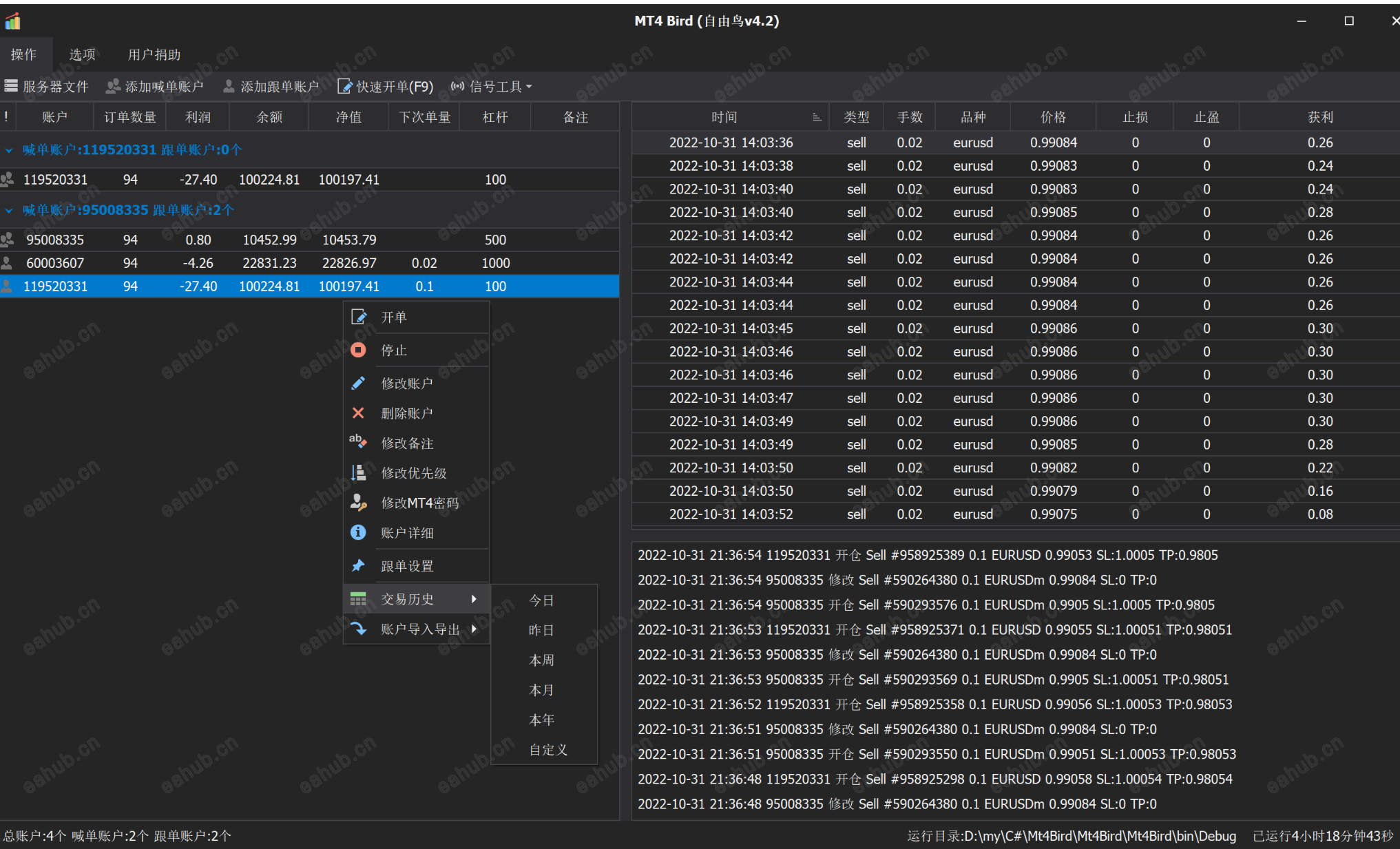Expand the 账户导入导出 submenu
This screenshot has height=849, width=1400.
[419, 629]
